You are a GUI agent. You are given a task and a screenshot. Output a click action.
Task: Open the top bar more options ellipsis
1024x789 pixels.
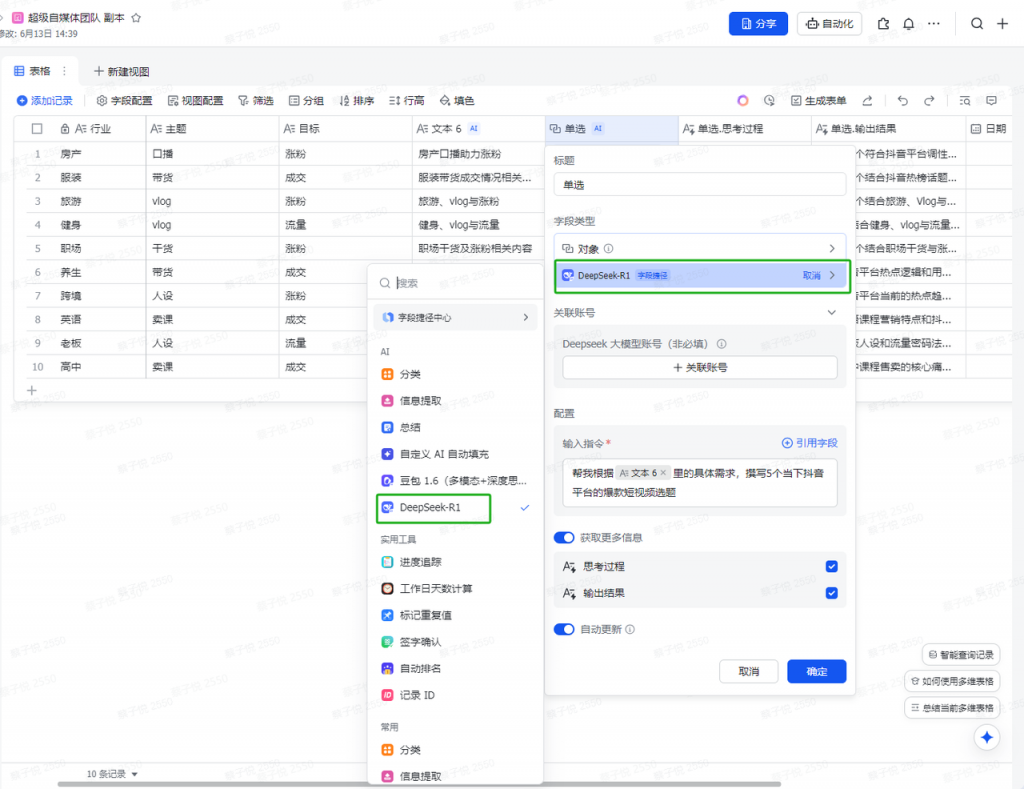(x=934, y=24)
